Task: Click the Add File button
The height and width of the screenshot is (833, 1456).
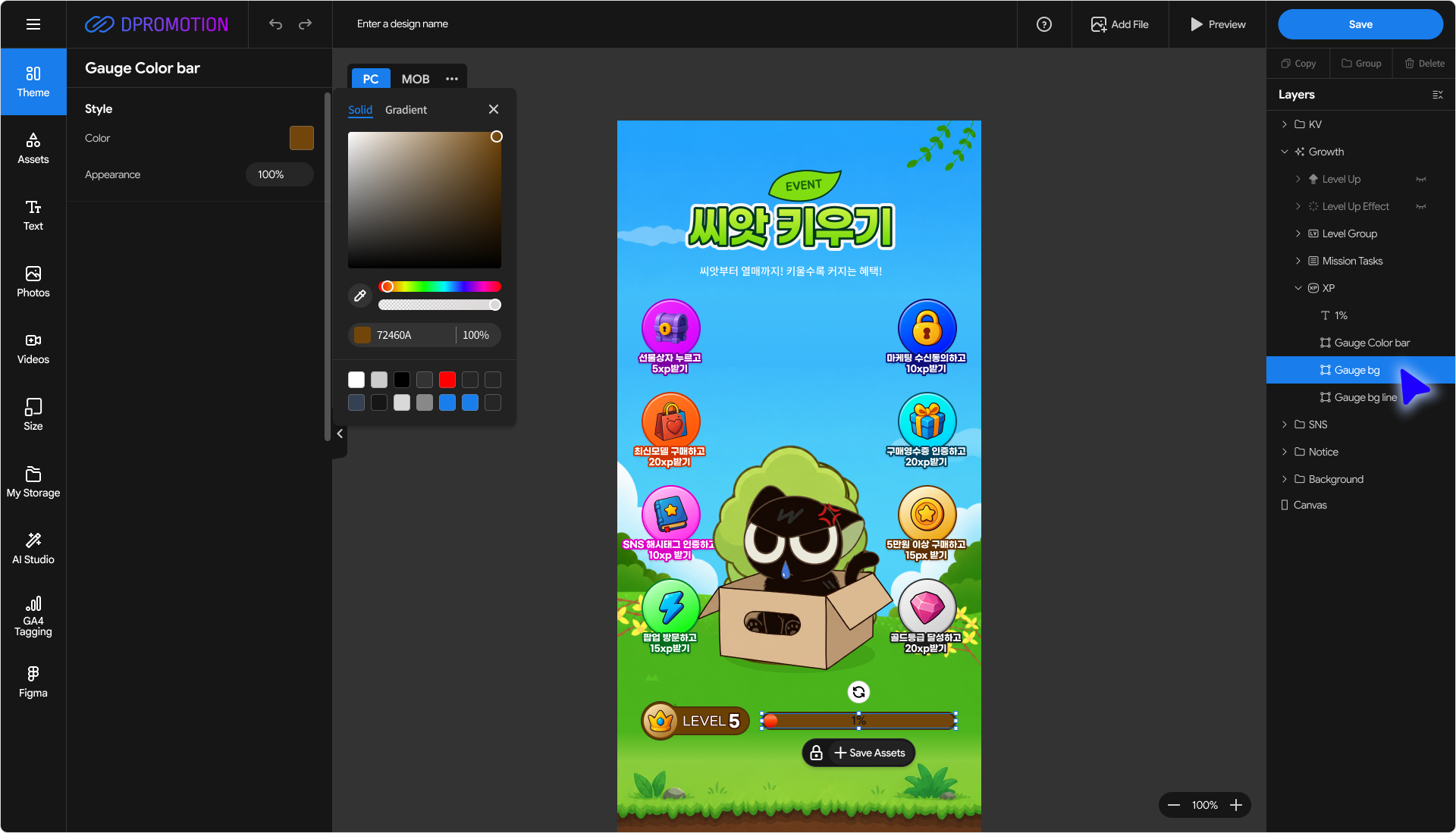Action: [1119, 24]
